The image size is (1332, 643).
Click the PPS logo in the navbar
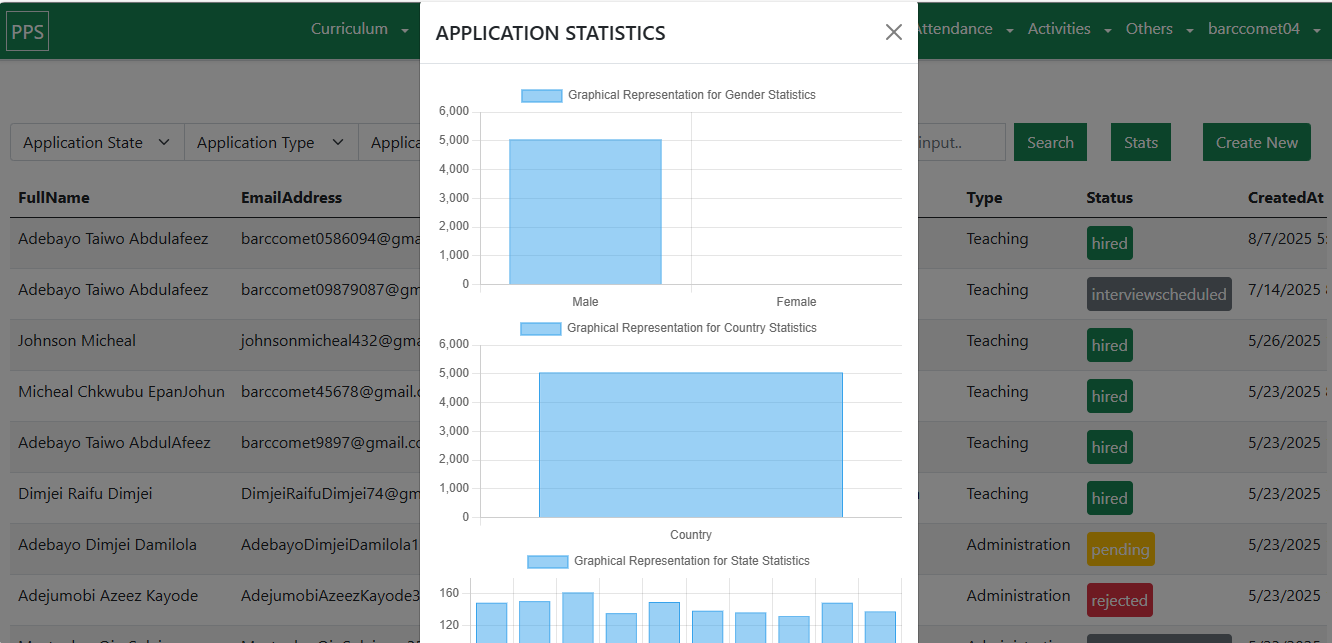click(27, 32)
